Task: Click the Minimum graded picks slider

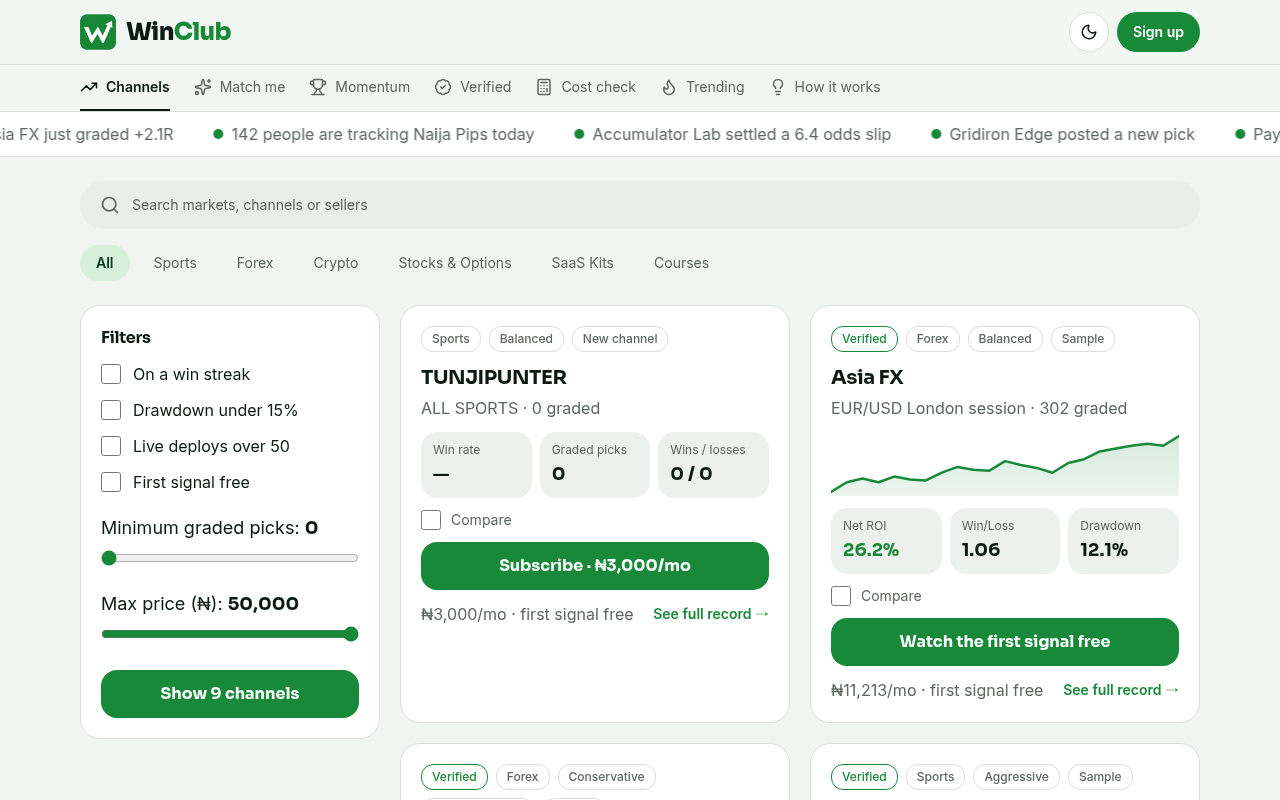Action: (230, 558)
